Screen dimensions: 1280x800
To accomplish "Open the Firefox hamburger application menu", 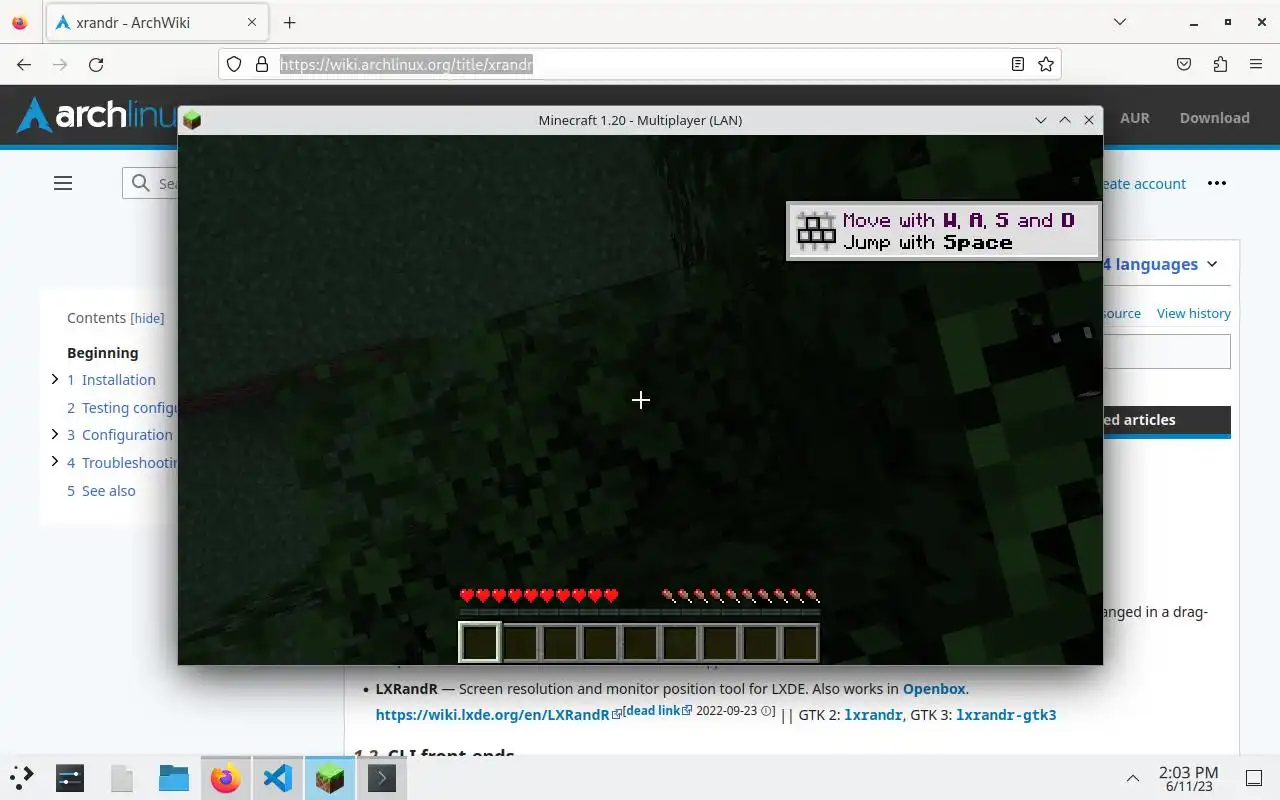I will pyautogui.click(x=1256, y=64).
